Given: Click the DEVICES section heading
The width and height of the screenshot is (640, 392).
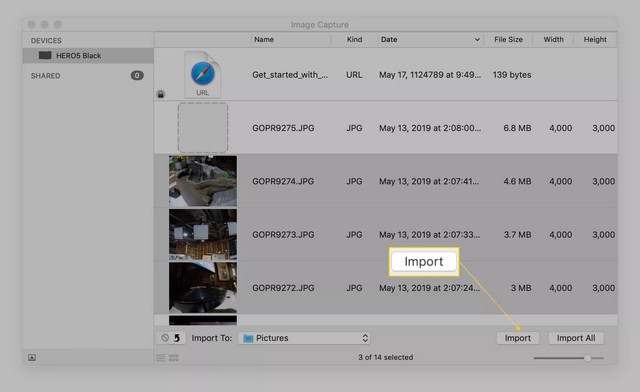Looking at the screenshot, I should pos(46,41).
